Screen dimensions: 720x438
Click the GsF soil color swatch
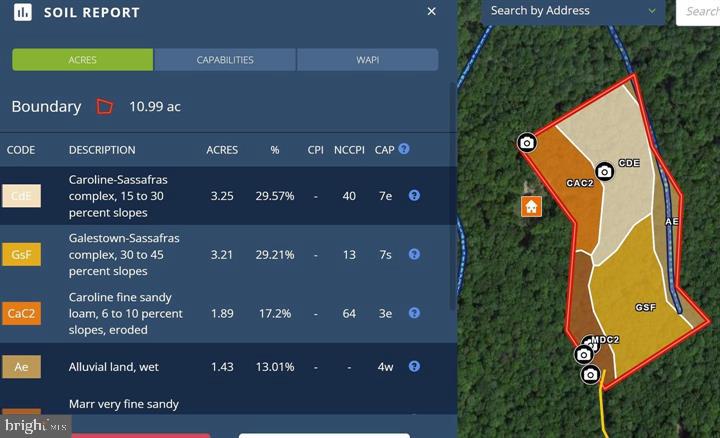coord(21,255)
